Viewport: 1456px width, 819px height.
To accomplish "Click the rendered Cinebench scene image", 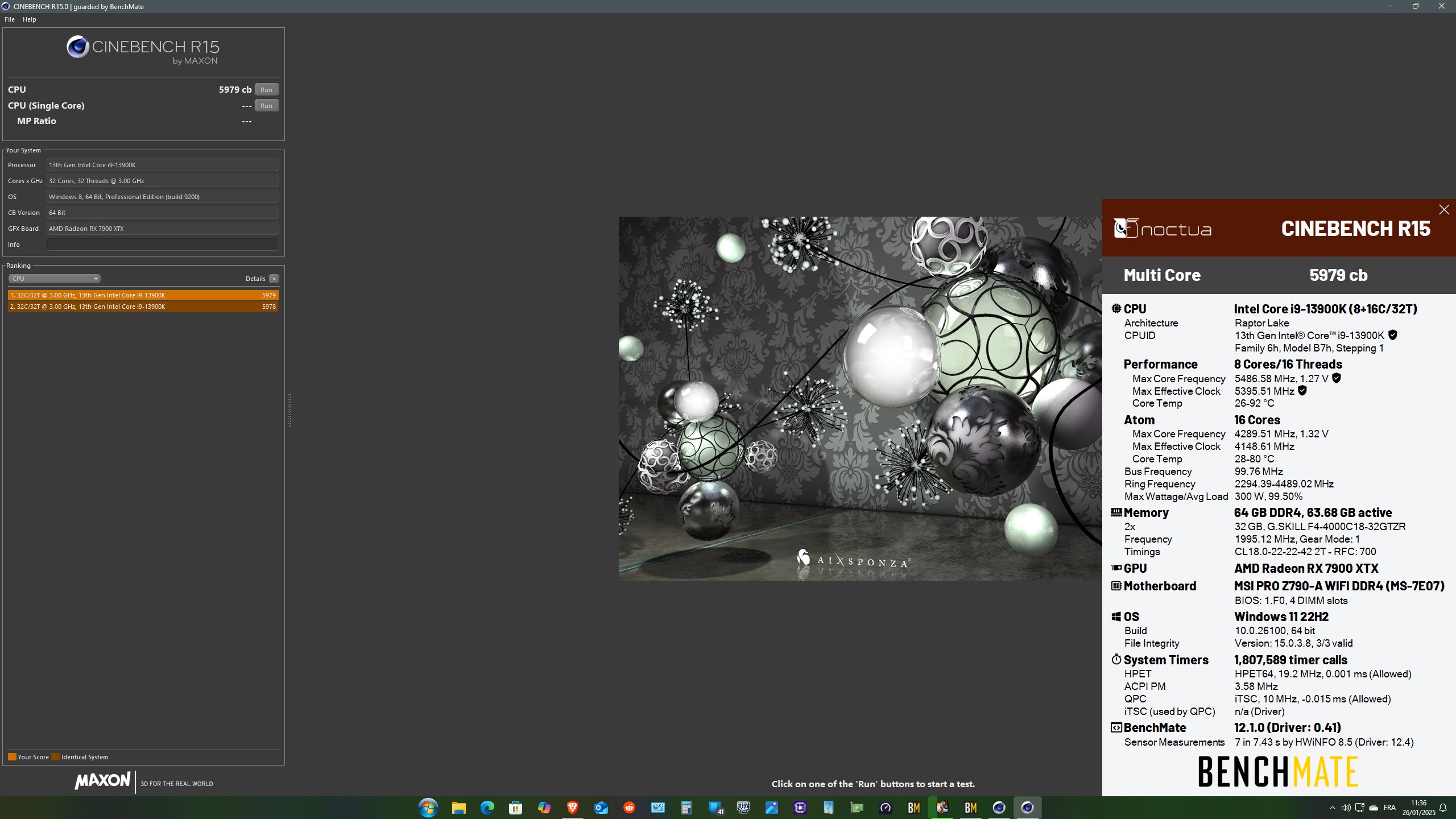I will (x=860, y=398).
